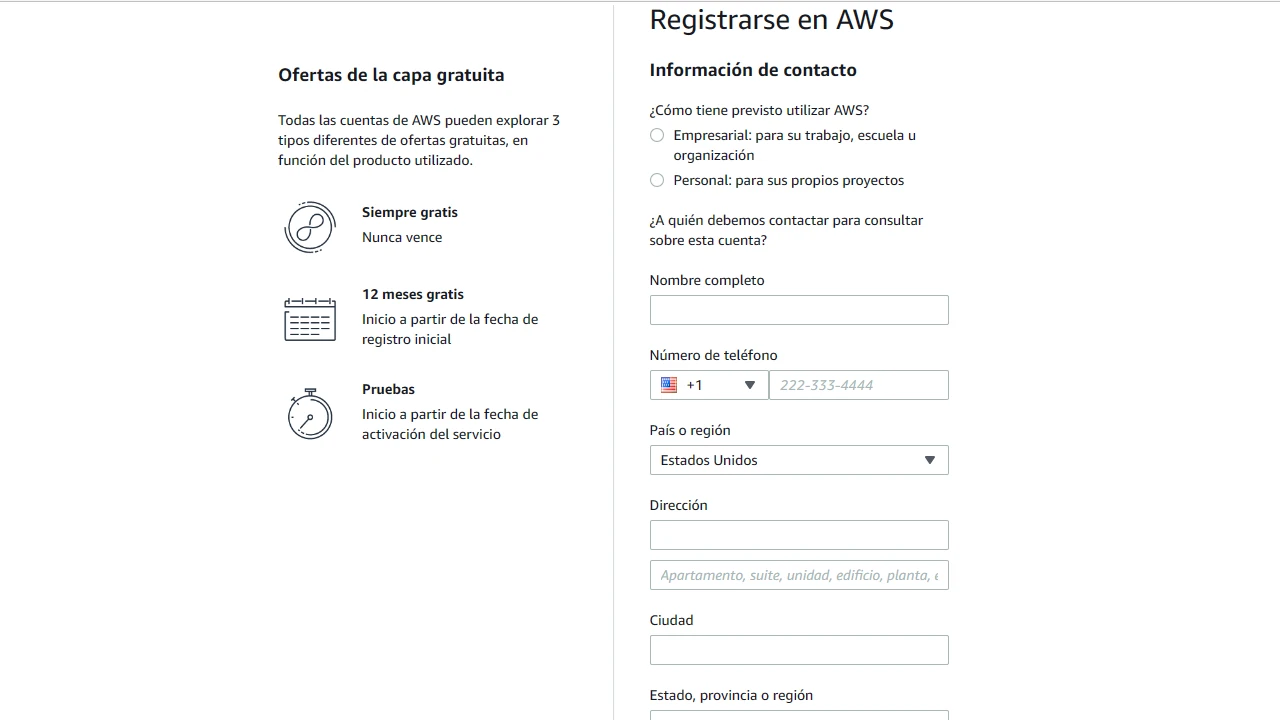1280x720 pixels.
Task: Expand the País o región dropdown
Action: pos(799,460)
